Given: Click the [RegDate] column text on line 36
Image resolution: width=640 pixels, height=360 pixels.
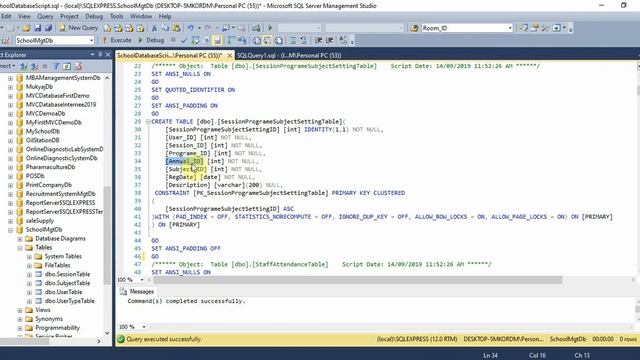Looking at the screenshot, I should coord(181,177).
